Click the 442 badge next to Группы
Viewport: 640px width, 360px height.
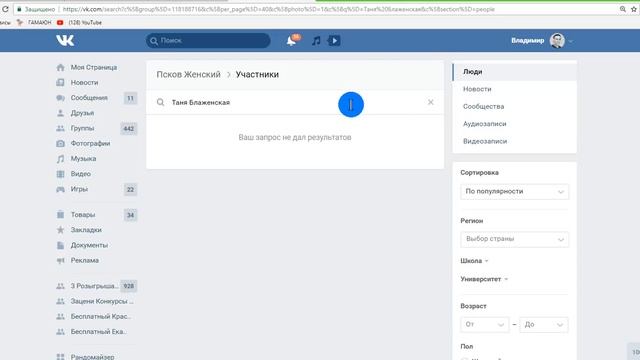tap(129, 129)
